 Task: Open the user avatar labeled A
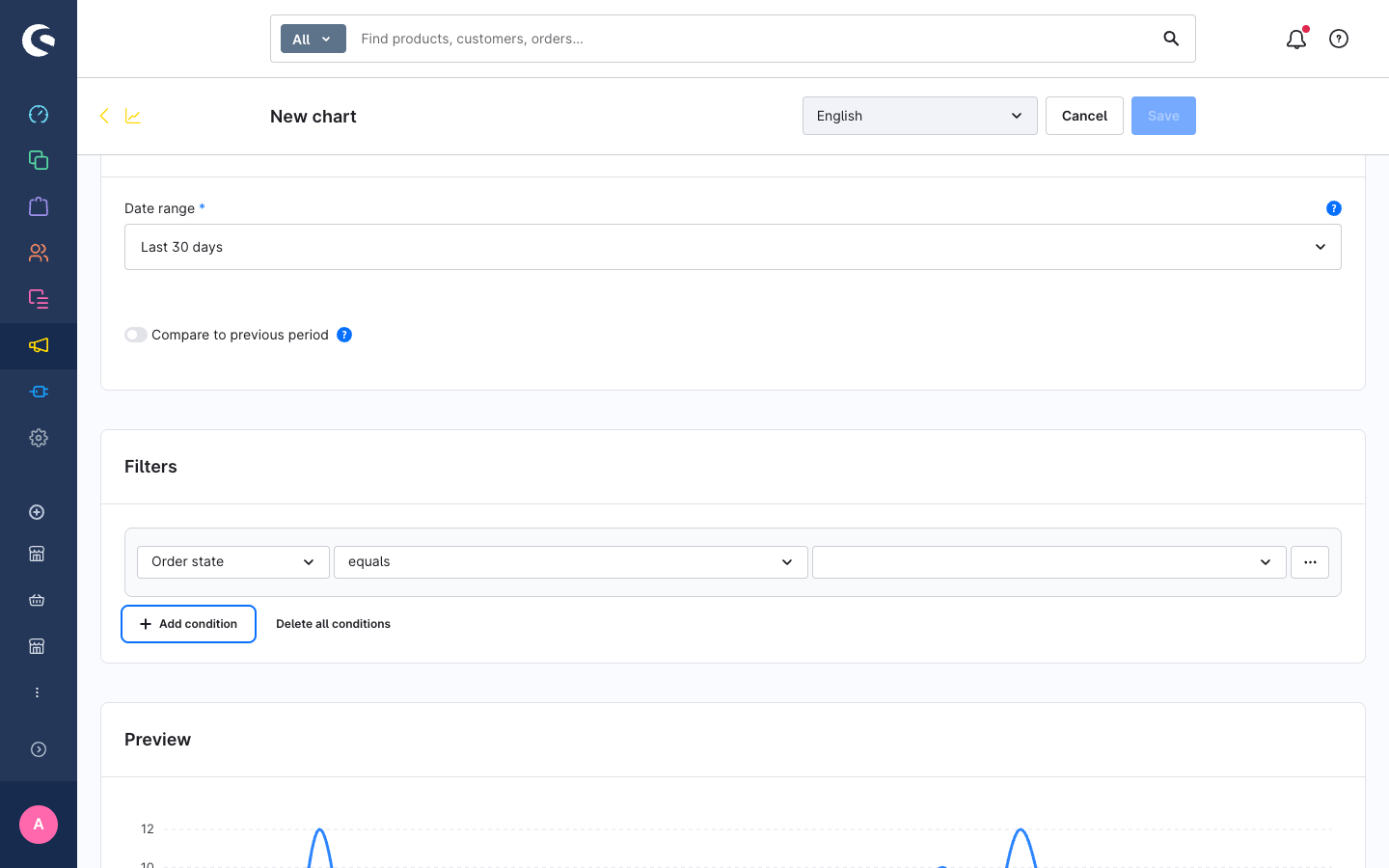39,825
